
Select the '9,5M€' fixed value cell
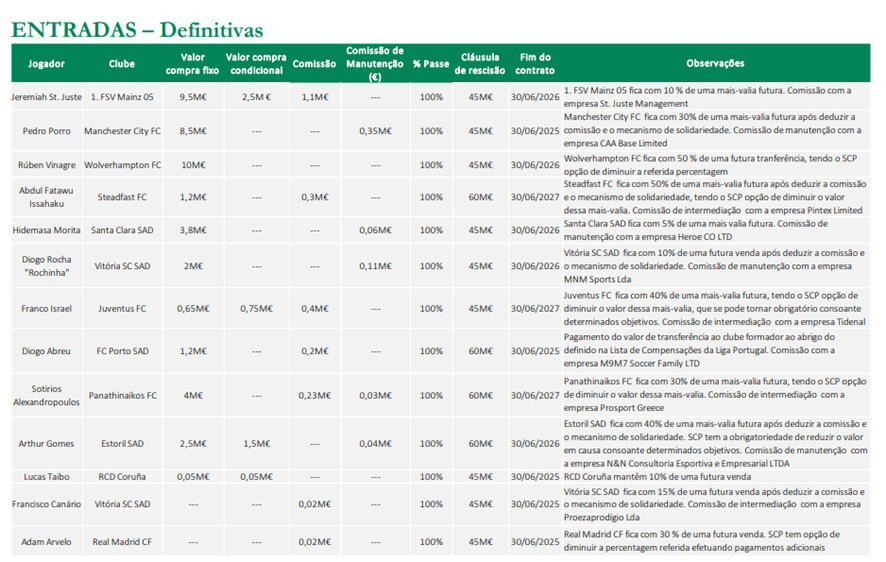[x=193, y=97]
